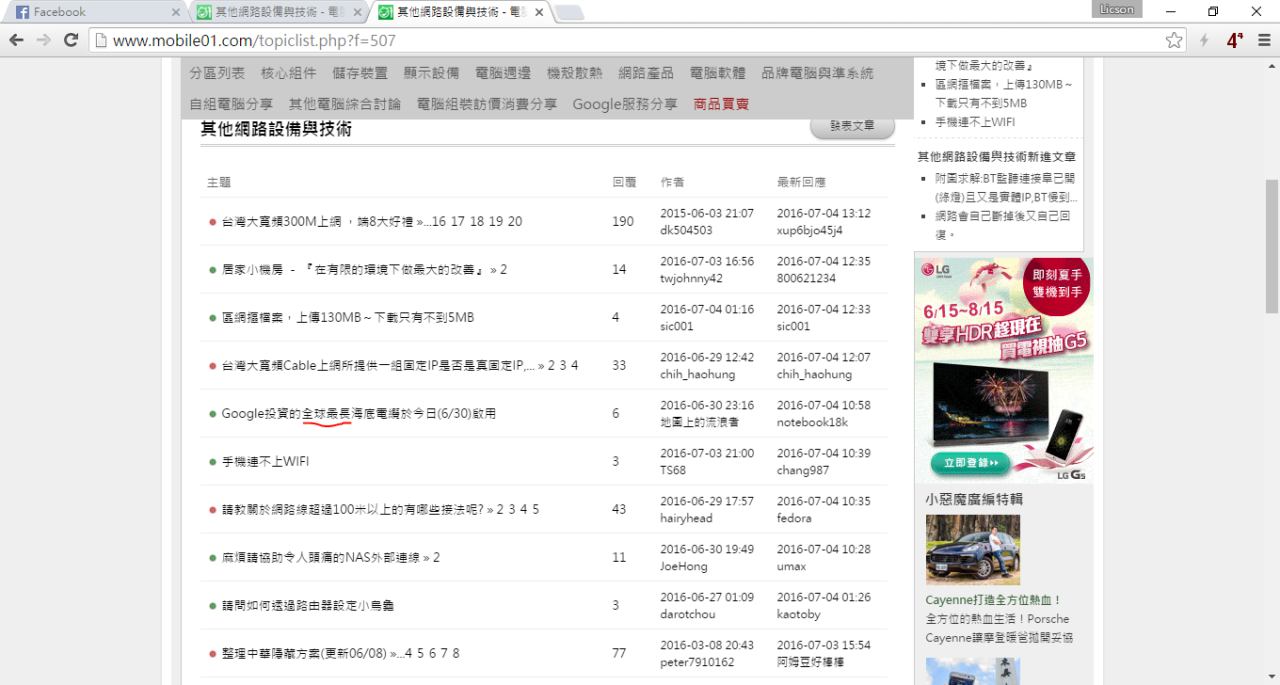Open the Chrome hamburger menu

(x=1264, y=40)
